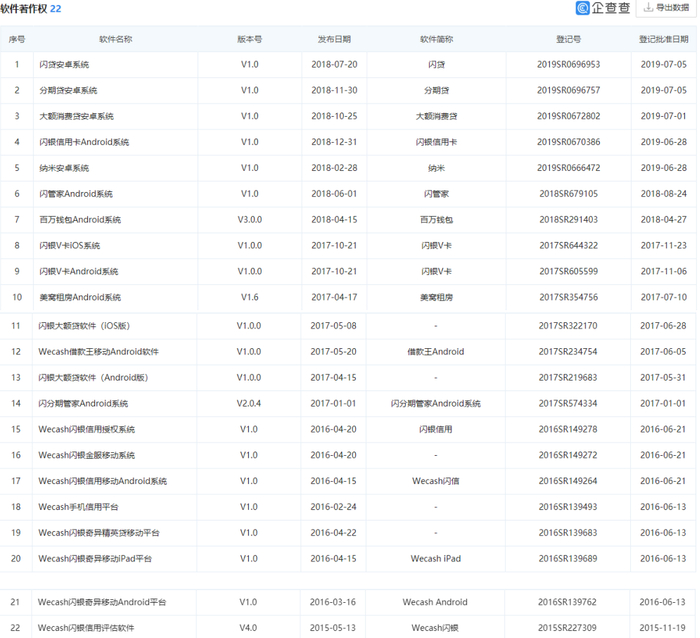Image resolution: width=700 pixels, height=638 pixels.
Task: Click the software name 闪分期管家Android系统 in row 14
Action: tap(83, 404)
